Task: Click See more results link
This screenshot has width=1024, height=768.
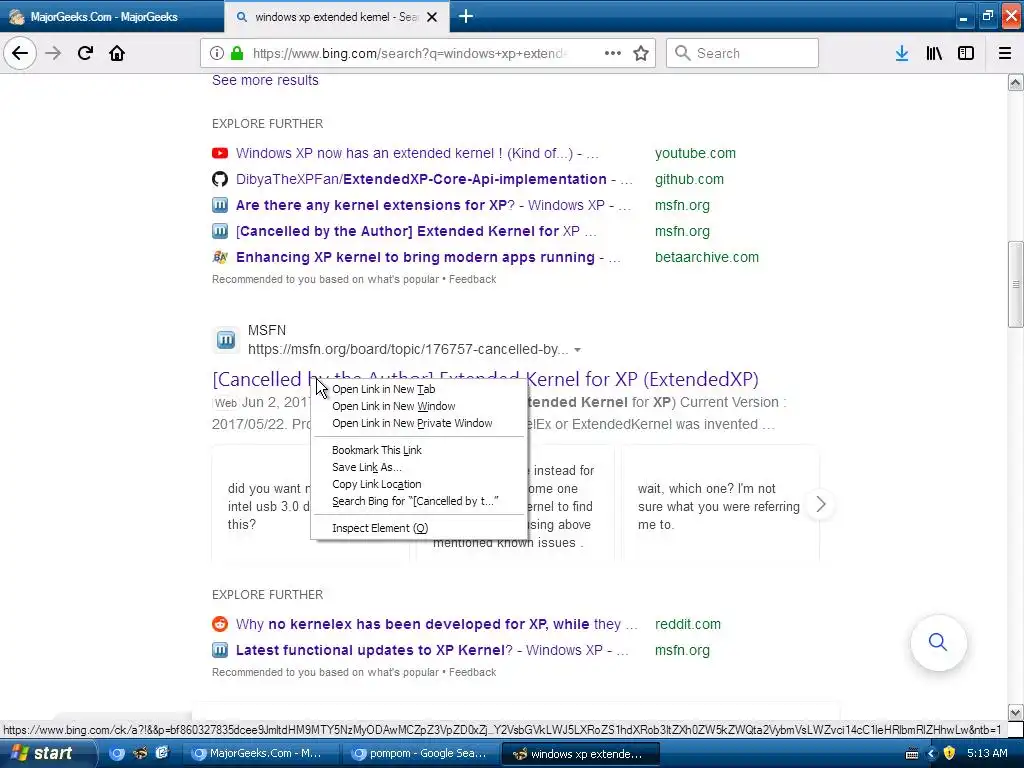Action: click(265, 80)
